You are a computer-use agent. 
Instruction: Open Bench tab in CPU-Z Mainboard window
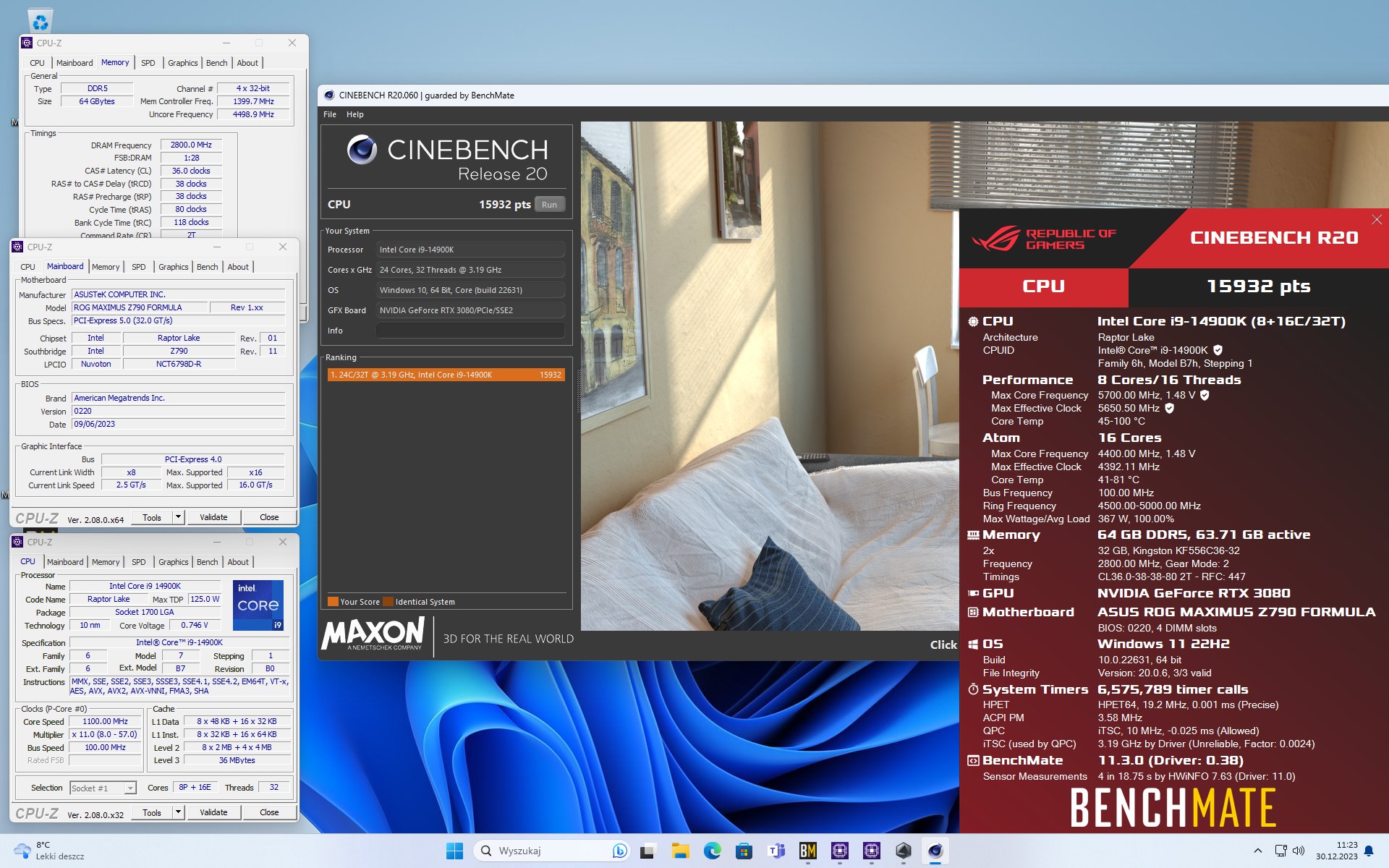click(x=207, y=267)
